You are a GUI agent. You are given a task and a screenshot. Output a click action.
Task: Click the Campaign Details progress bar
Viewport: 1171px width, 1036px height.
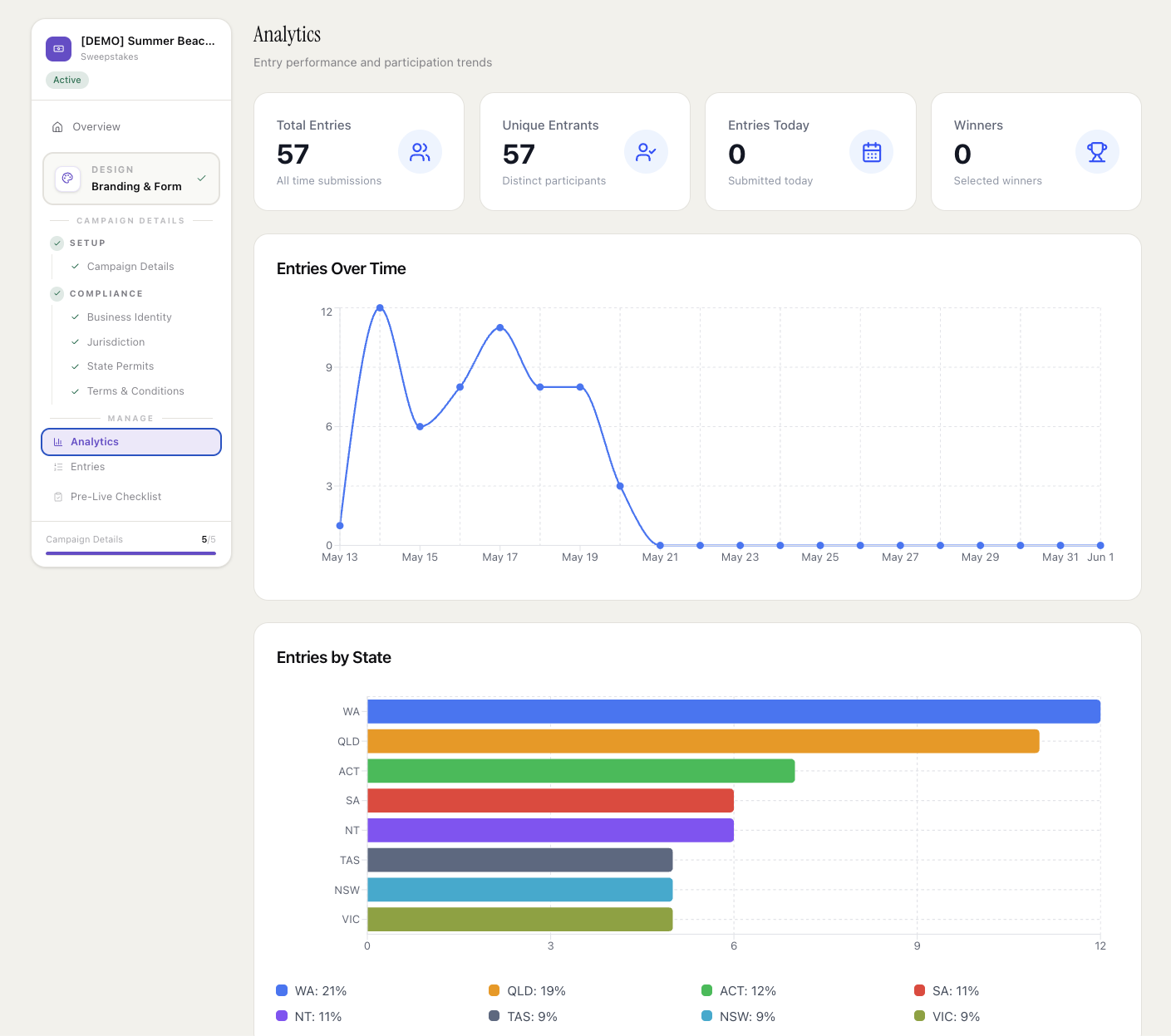131,553
